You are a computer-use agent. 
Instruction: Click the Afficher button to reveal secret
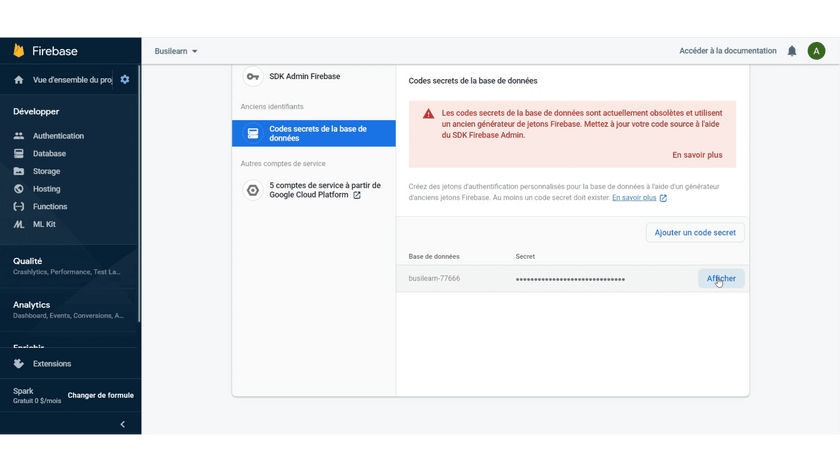tap(721, 279)
